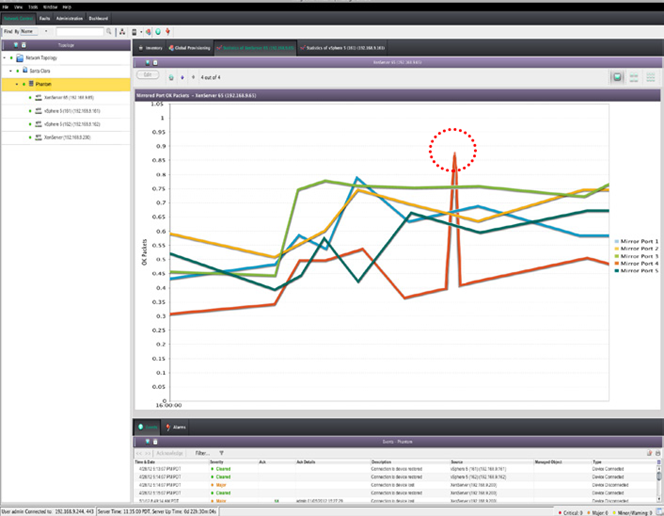Click the search magnifier icon beside Find field
664x516 pixels.
(110, 32)
